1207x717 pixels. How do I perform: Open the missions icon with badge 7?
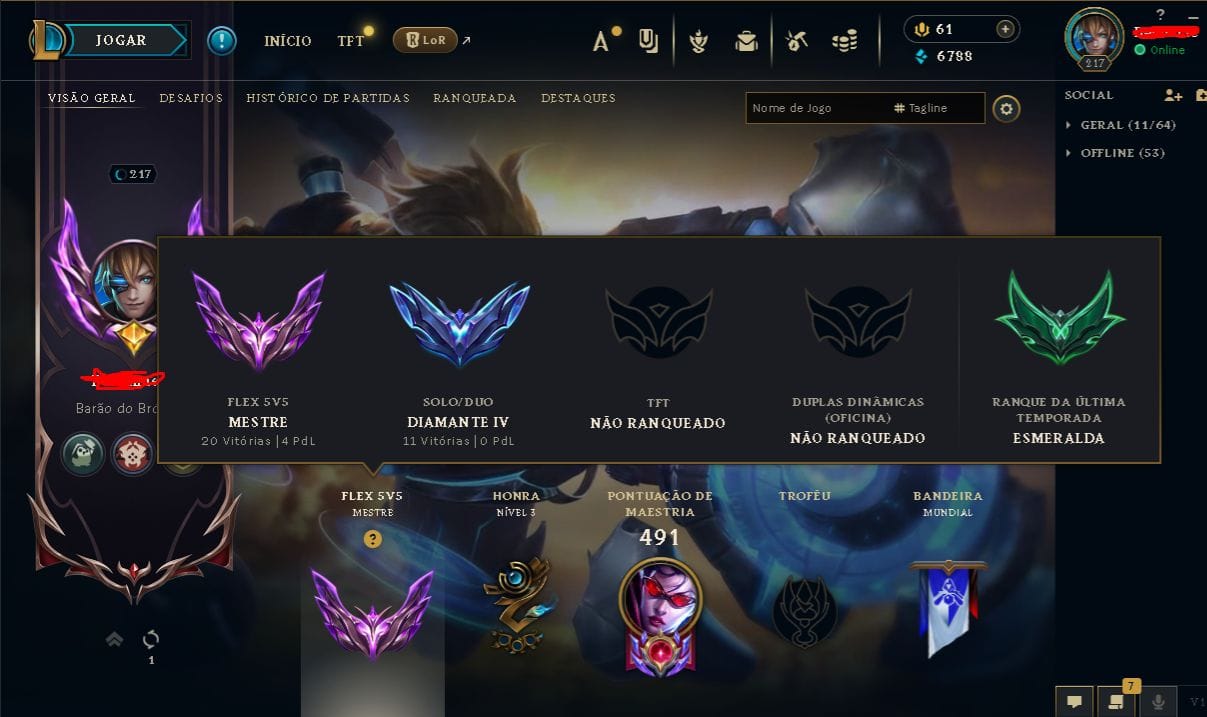[x=1116, y=701]
